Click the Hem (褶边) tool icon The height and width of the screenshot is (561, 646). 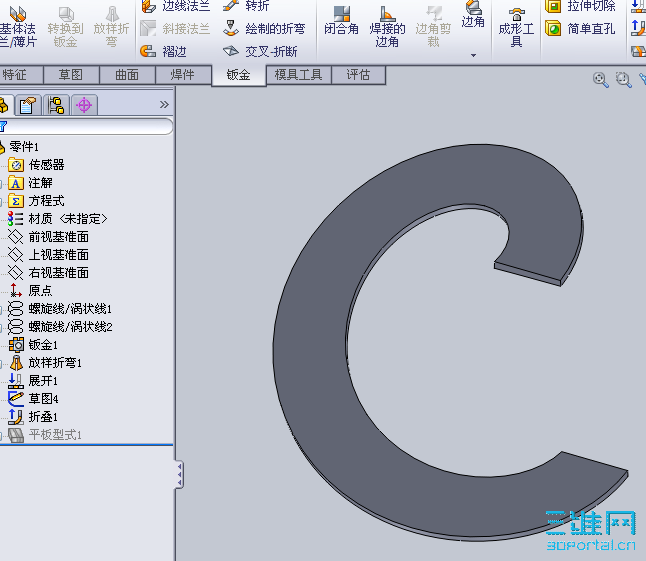coord(148,51)
